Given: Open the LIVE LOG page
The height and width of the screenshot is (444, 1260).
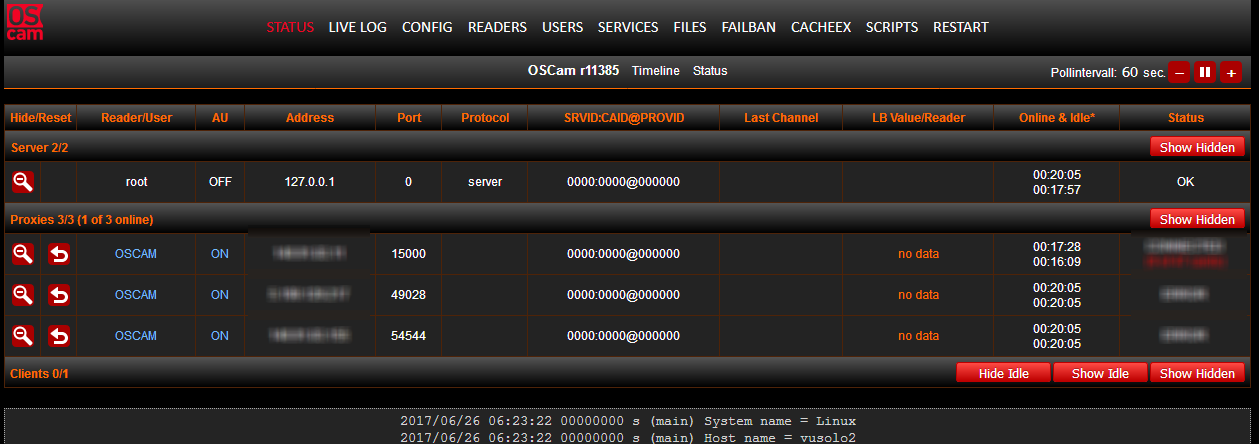Looking at the screenshot, I should pos(357,27).
